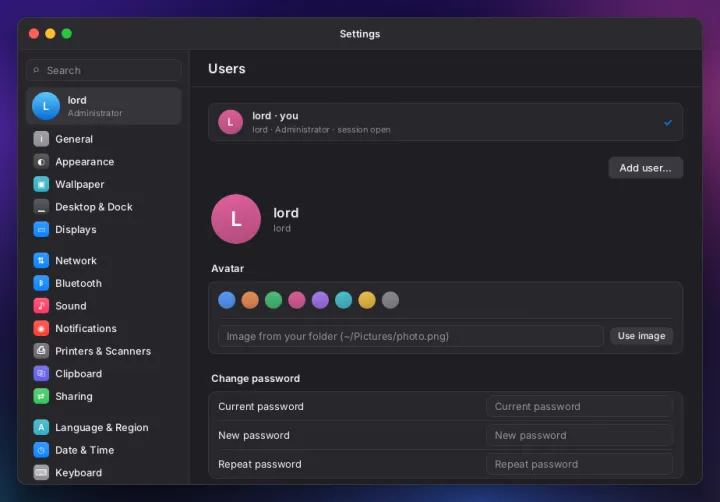Click the small pink avatar in user row
Viewport: 720px width, 502px height.
coord(230,122)
